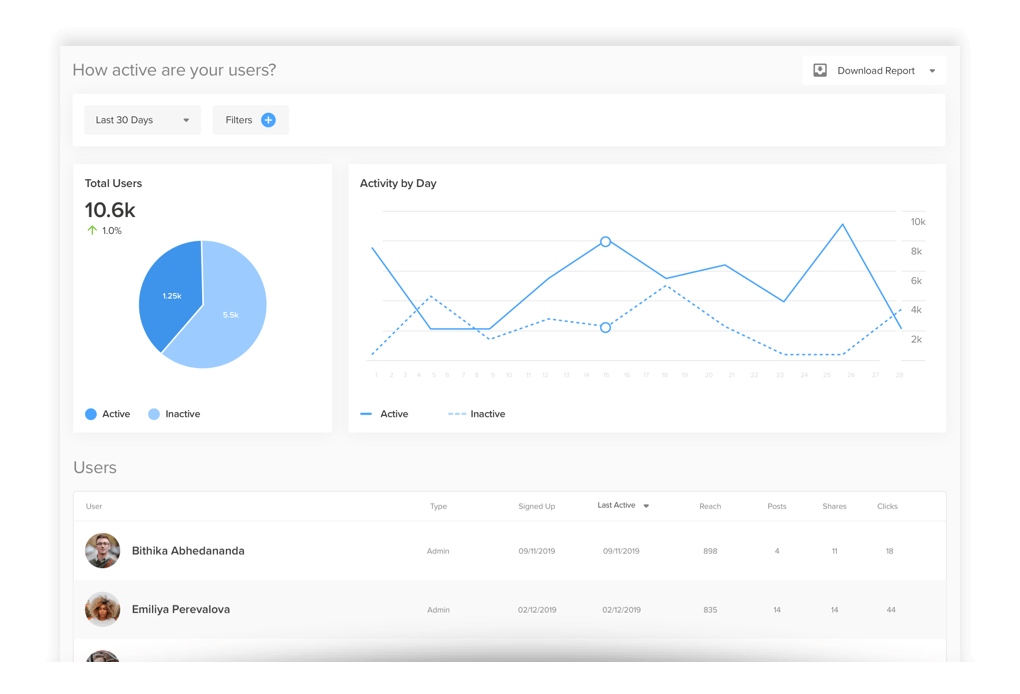Open user Emiliya Perevalova

181,609
